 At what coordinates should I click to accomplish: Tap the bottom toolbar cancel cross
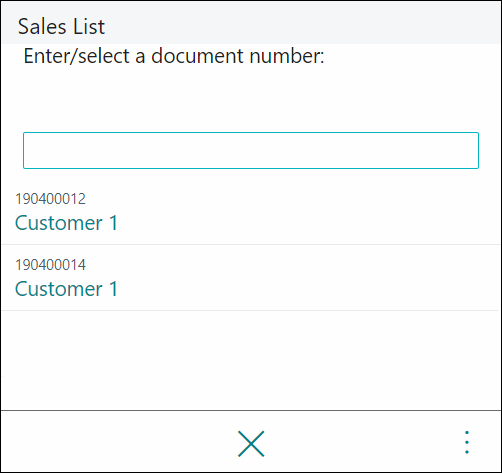[x=251, y=443]
